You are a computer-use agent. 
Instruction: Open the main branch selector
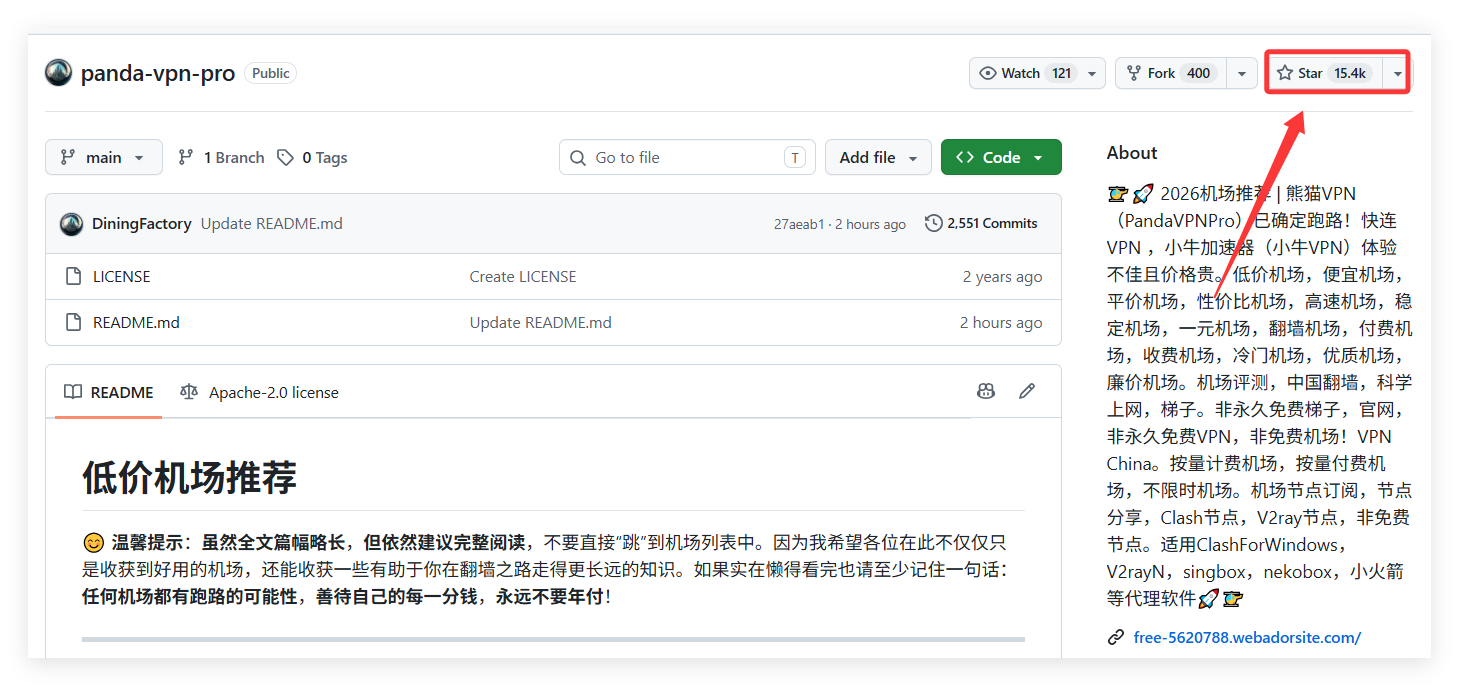pos(104,158)
